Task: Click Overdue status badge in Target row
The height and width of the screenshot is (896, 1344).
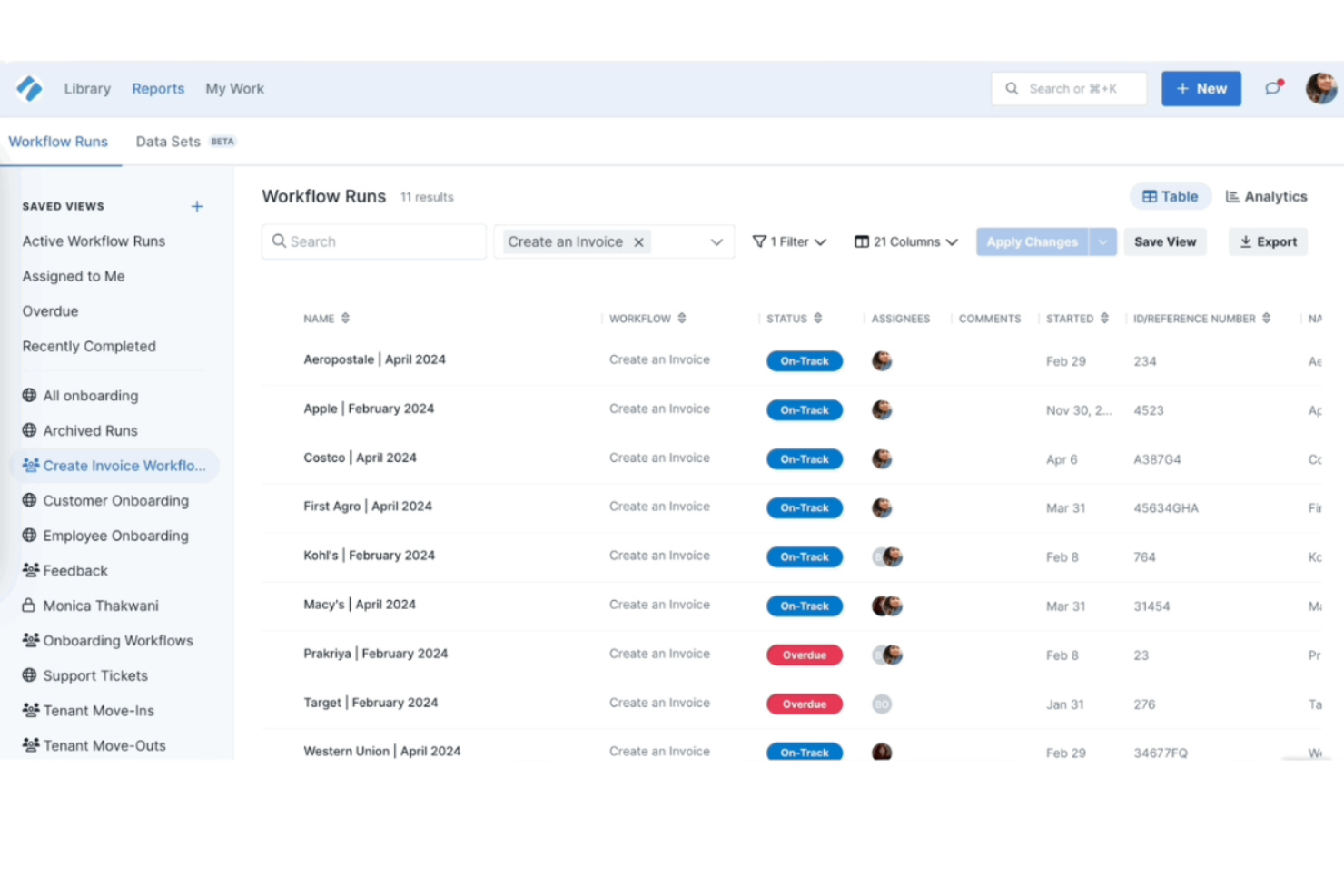Action: tap(805, 704)
